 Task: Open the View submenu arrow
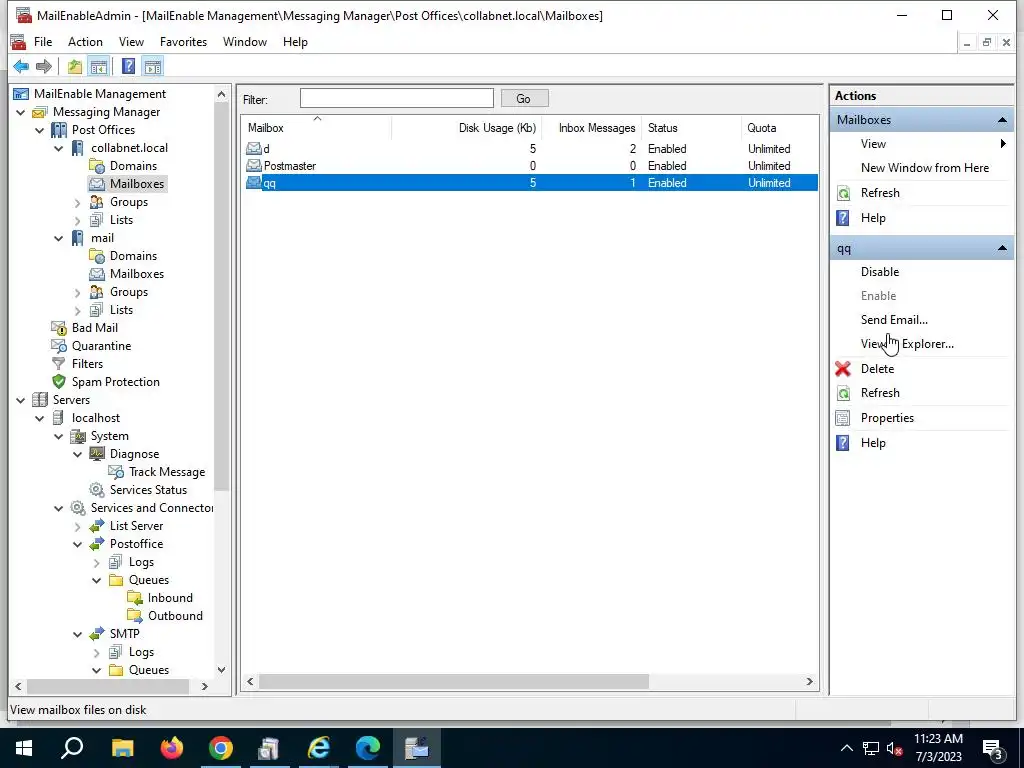(x=1003, y=144)
